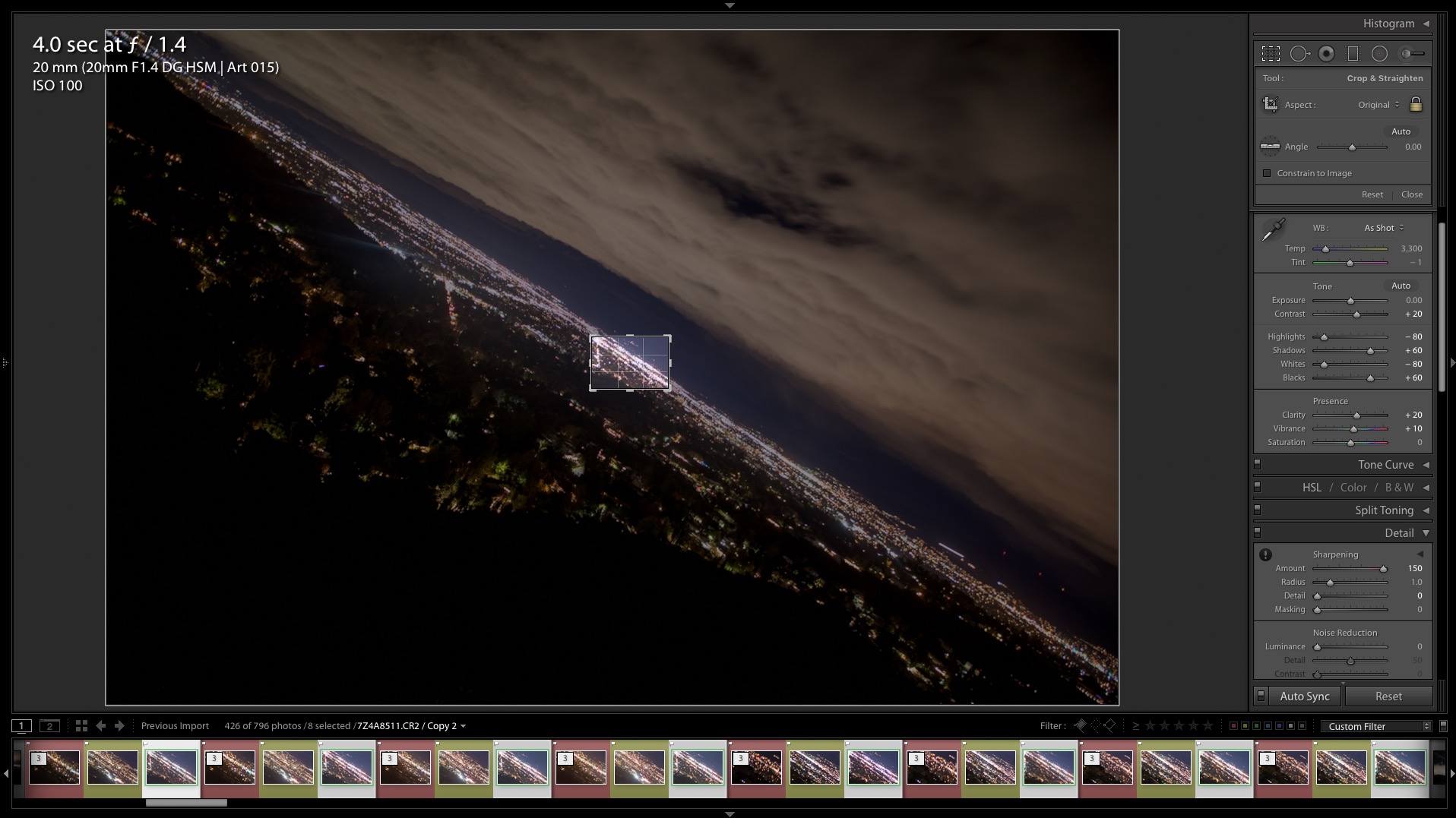Click Auto Sync button
The width and height of the screenshot is (1456, 818).
click(x=1304, y=696)
